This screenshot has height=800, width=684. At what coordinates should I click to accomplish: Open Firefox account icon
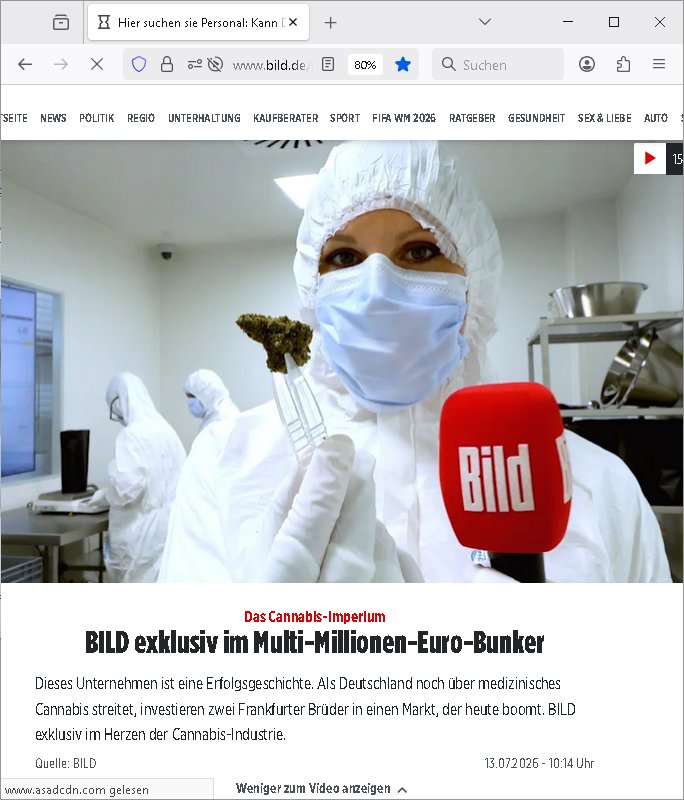tap(587, 64)
